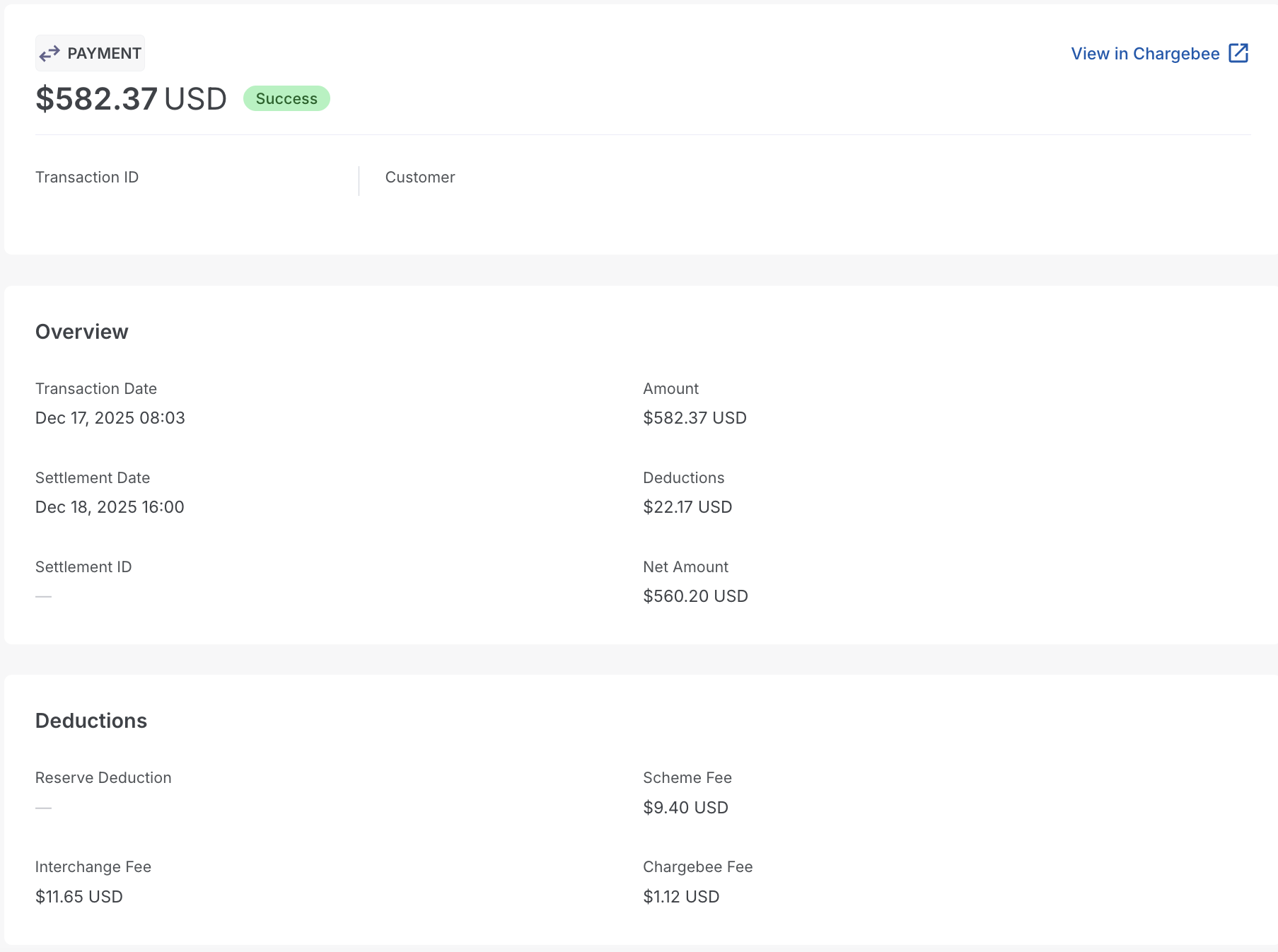Click the Settlement Date Dec 18 value

click(109, 506)
